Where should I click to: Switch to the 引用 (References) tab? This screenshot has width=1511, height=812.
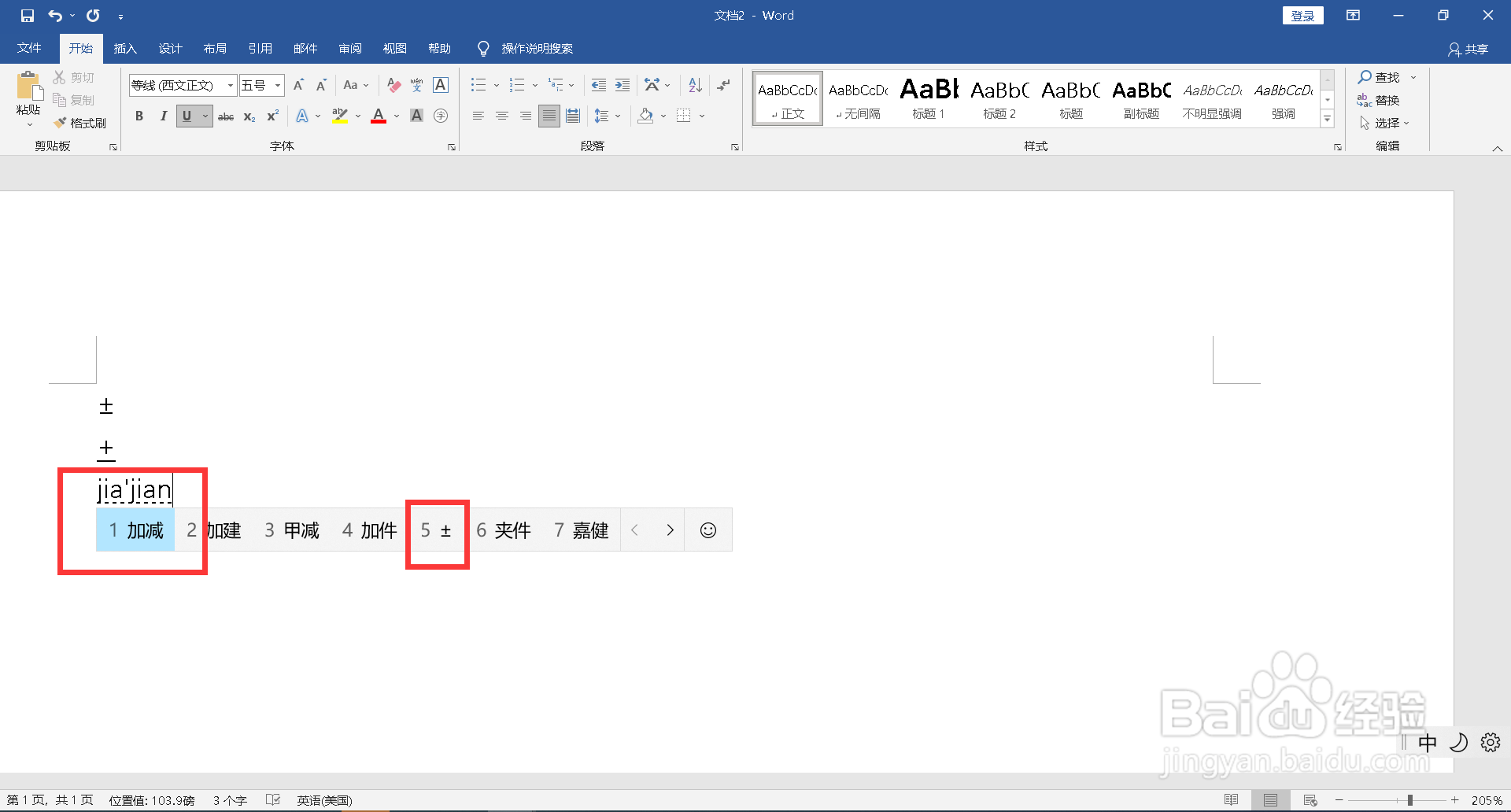coord(260,49)
